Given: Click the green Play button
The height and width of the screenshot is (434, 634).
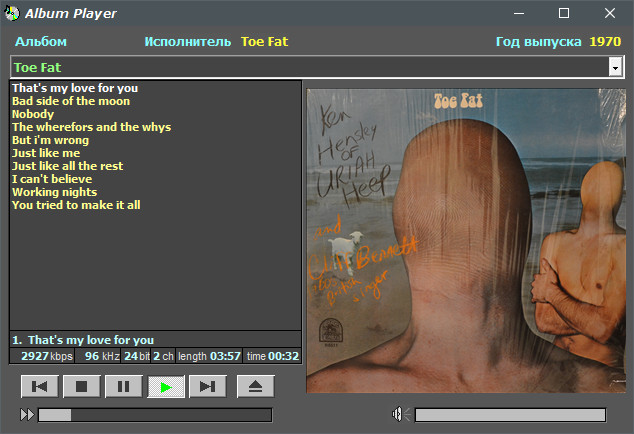Looking at the screenshot, I should point(166,387).
